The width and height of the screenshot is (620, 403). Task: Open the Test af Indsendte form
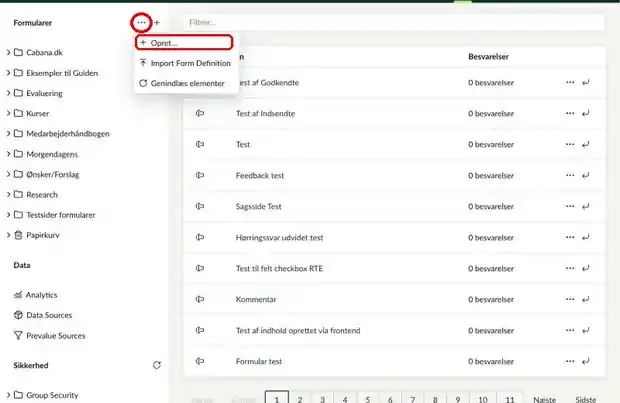coord(265,114)
